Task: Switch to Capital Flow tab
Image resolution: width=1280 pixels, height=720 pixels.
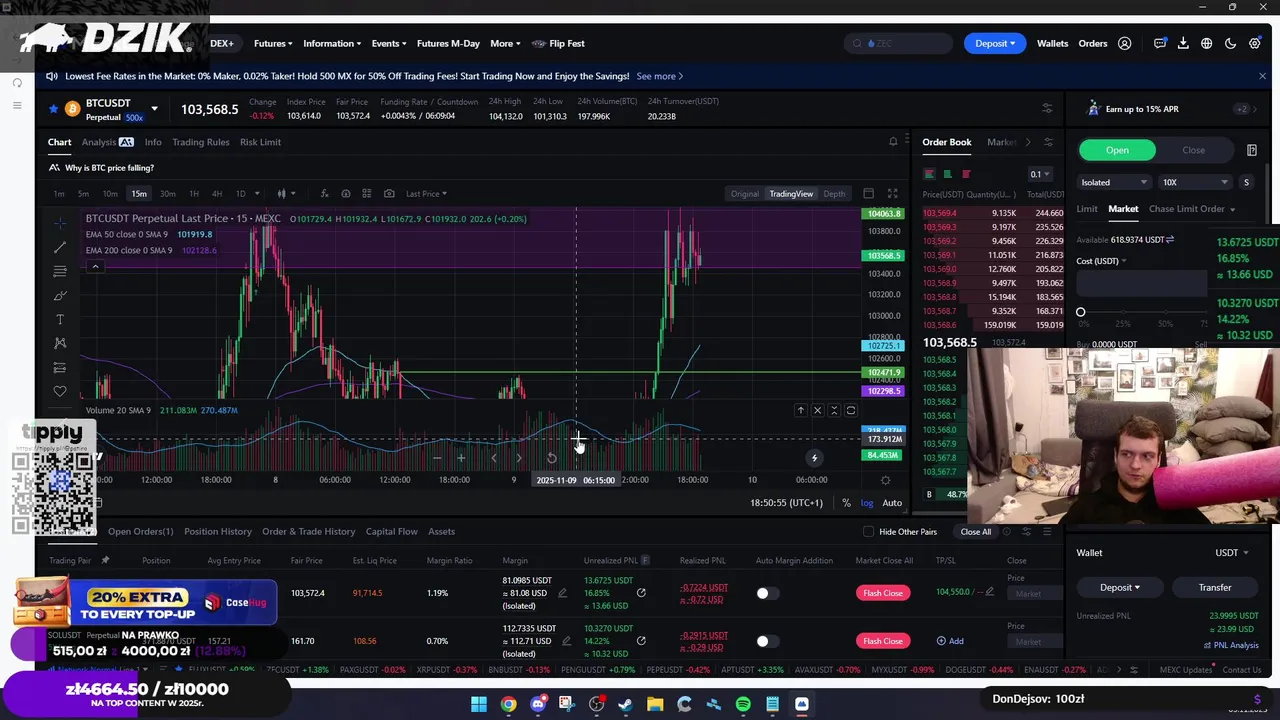Action: [x=391, y=532]
